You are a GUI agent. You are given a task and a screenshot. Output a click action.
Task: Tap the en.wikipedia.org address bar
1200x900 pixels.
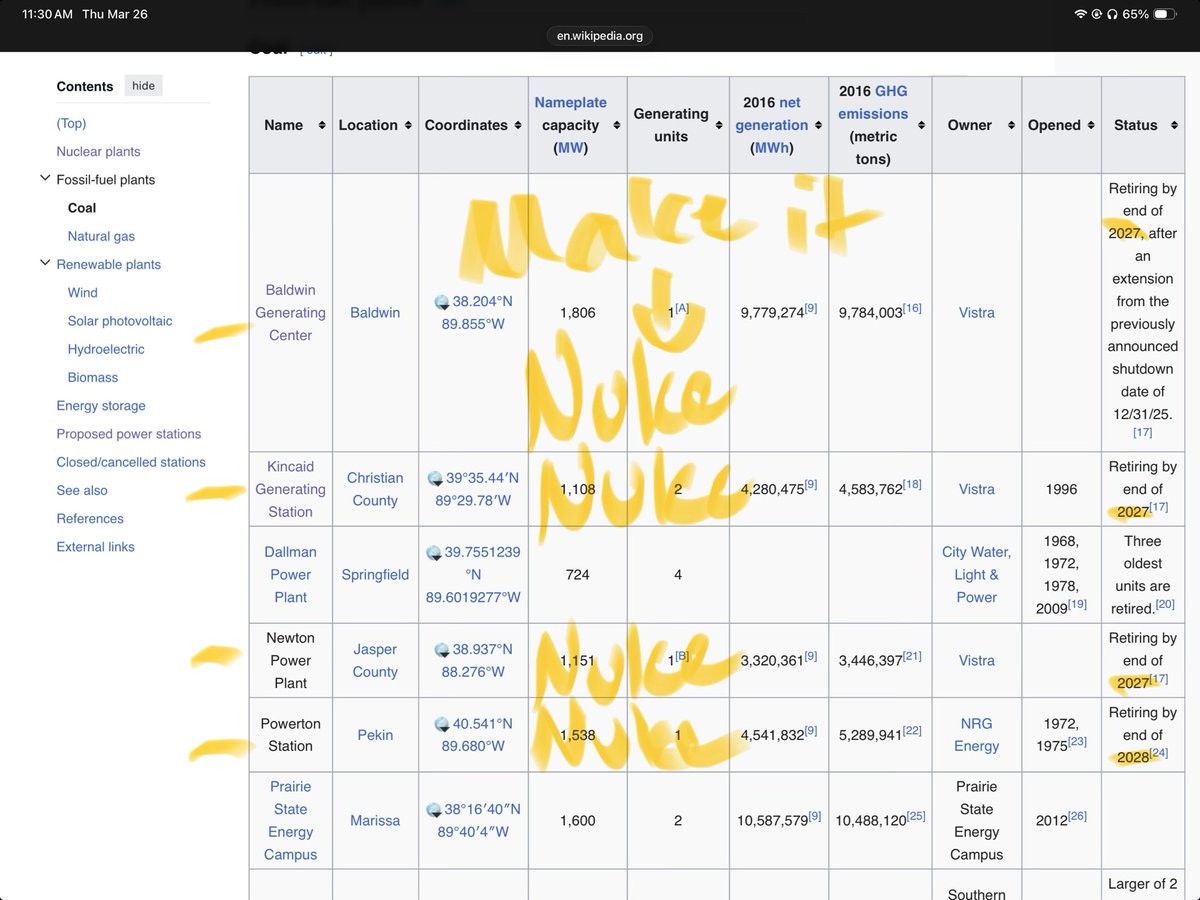(x=600, y=36)
